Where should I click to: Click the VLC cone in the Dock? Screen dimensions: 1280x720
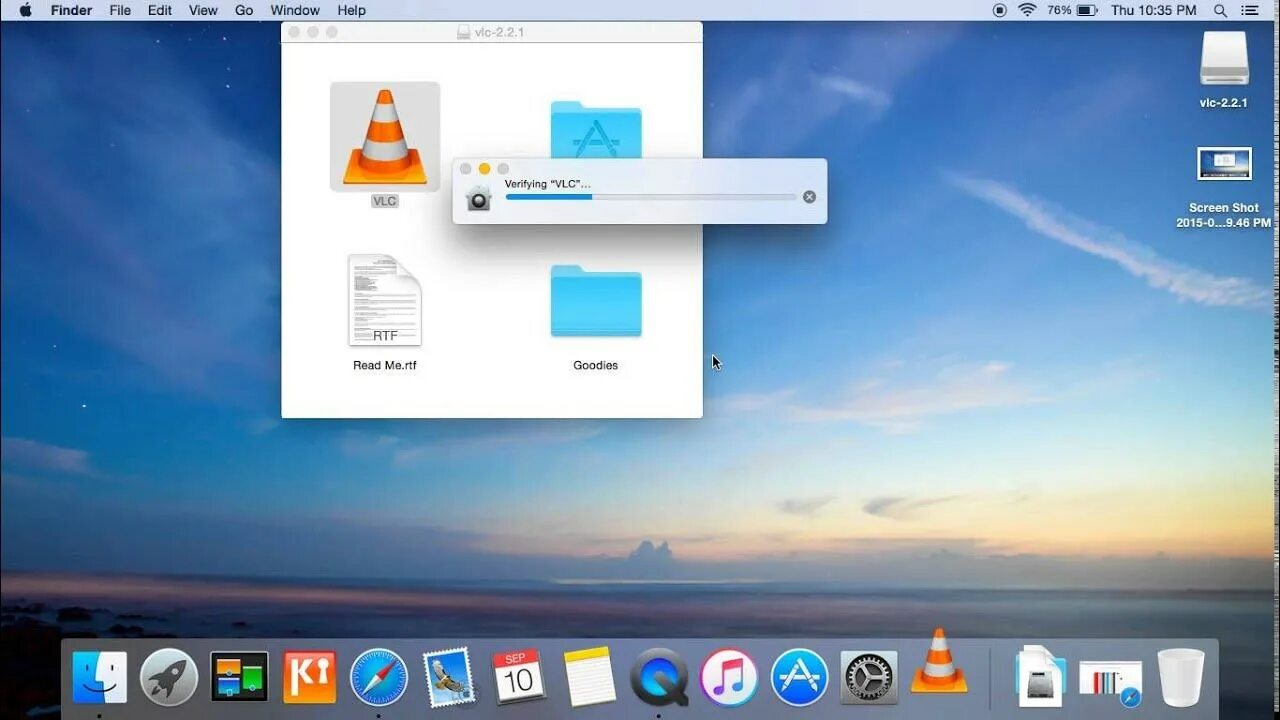pos(939,661)
